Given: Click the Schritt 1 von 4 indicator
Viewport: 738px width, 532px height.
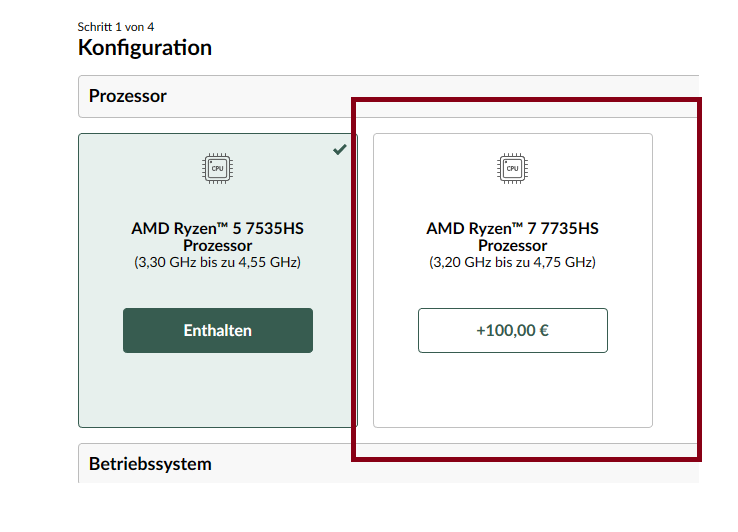Looking at the screenshot, I should [115, 26].
